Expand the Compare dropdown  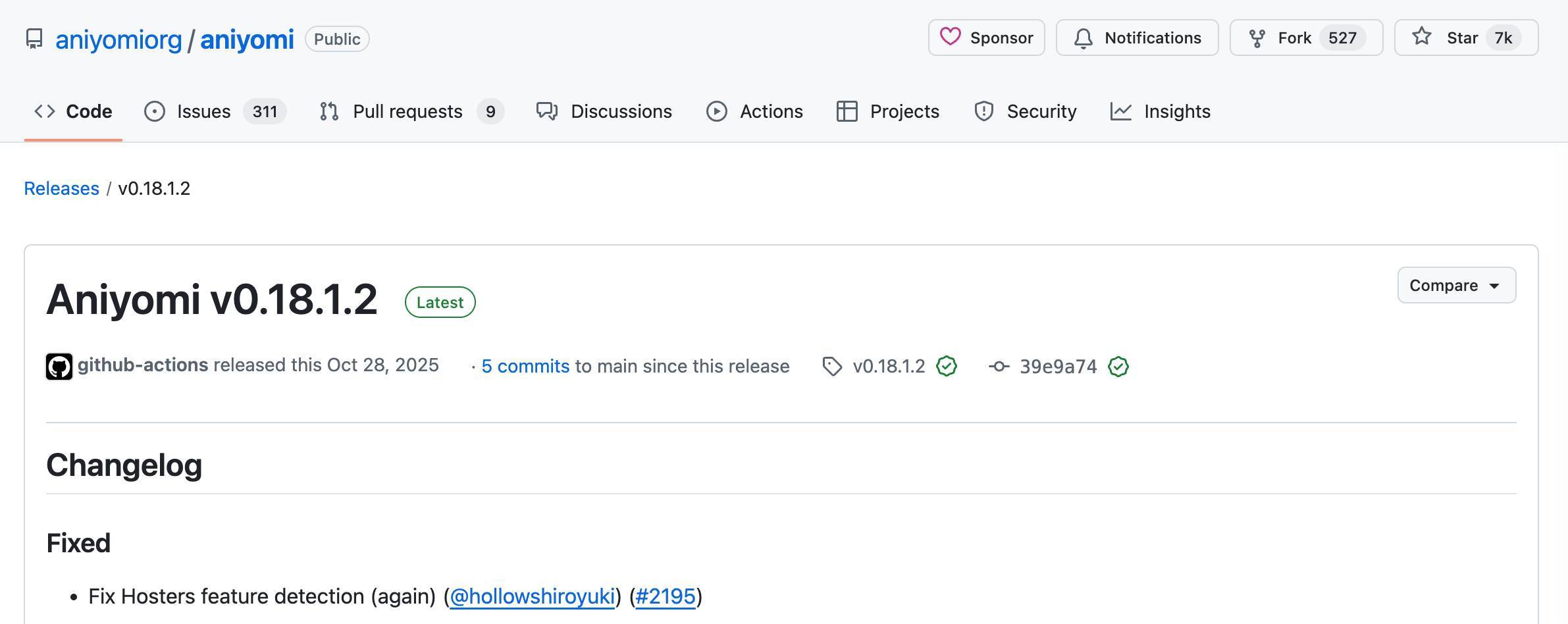tap(1456, 286)
